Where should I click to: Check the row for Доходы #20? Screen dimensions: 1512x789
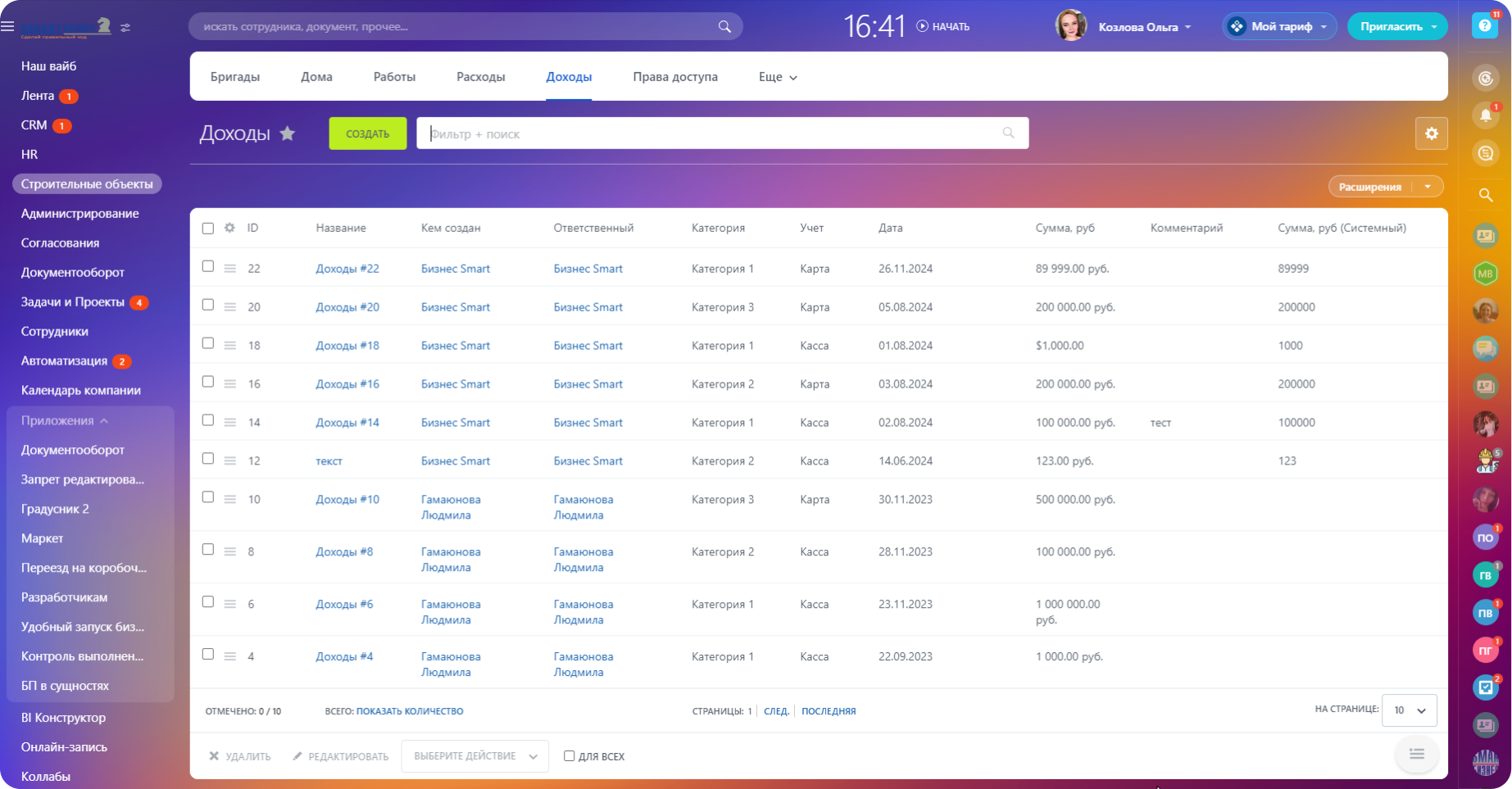click(208, 305)
